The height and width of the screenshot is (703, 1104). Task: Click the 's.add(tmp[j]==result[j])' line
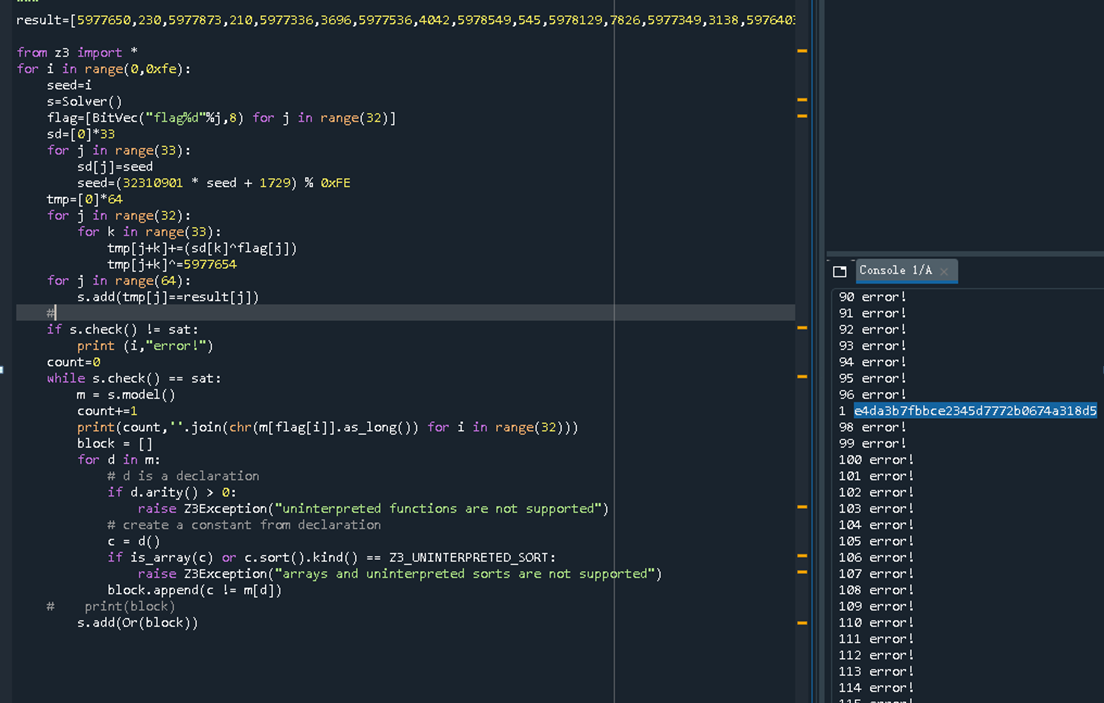pyautogui.click(x=168, y=297)
